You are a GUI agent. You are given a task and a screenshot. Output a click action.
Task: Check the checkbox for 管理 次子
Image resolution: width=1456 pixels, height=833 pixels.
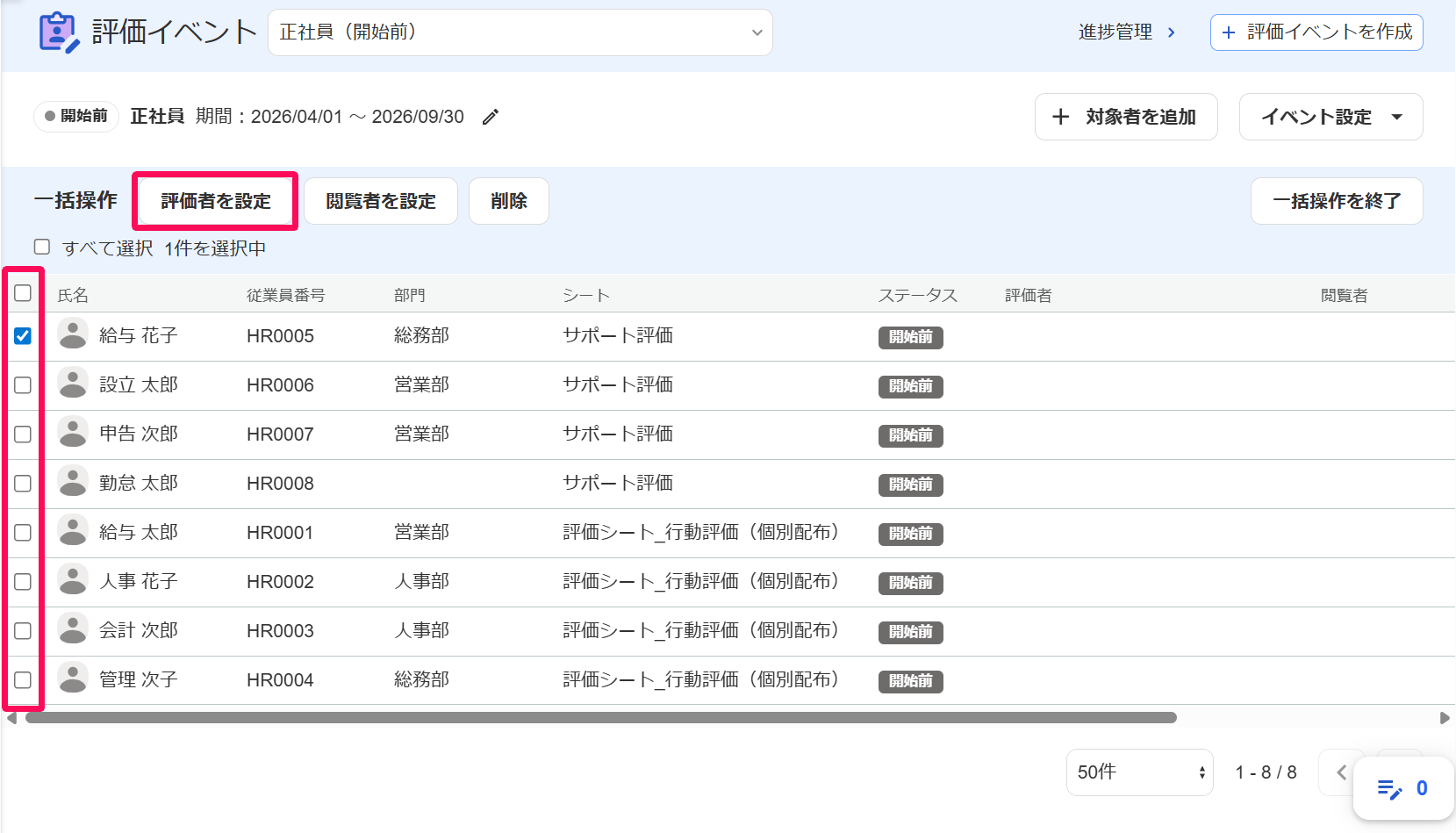click(x=23, y=680)
